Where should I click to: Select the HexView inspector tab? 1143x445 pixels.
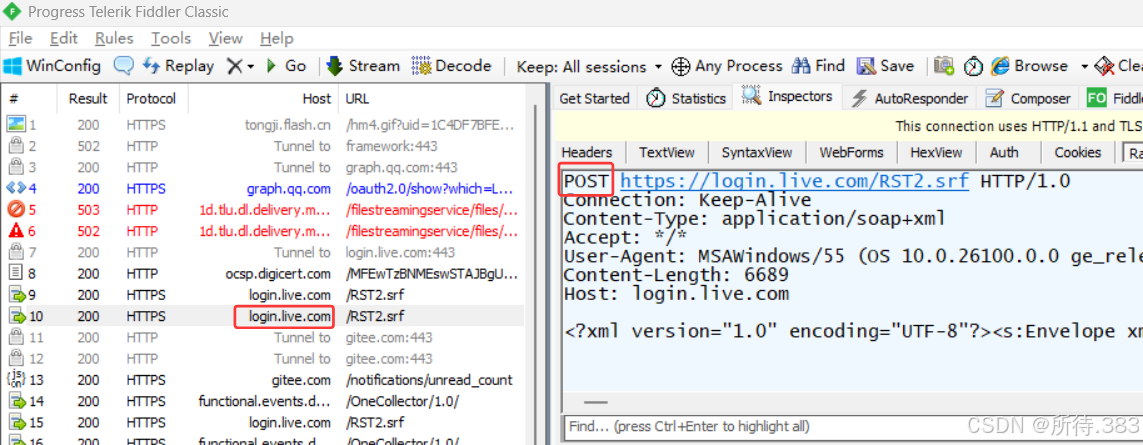pos(935,152)
